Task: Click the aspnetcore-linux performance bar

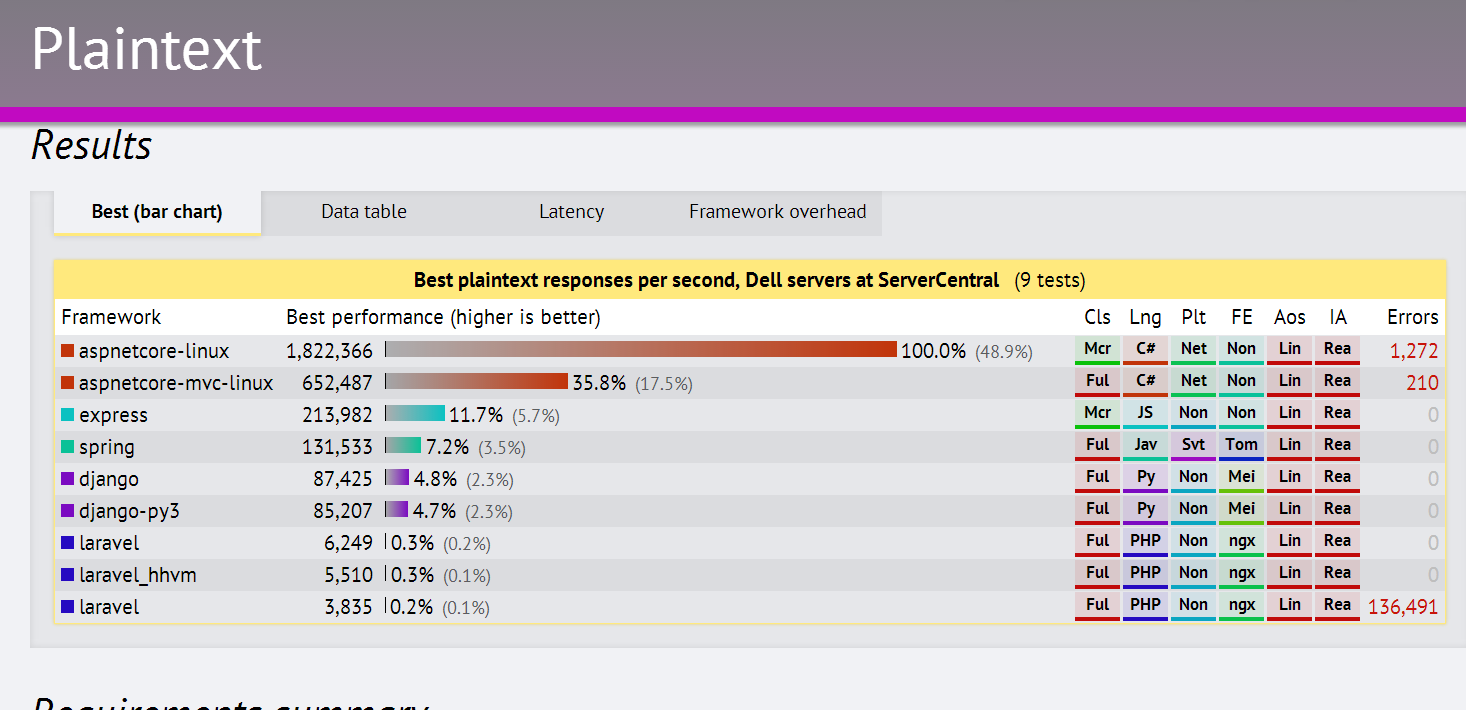Action: [641, 349]
